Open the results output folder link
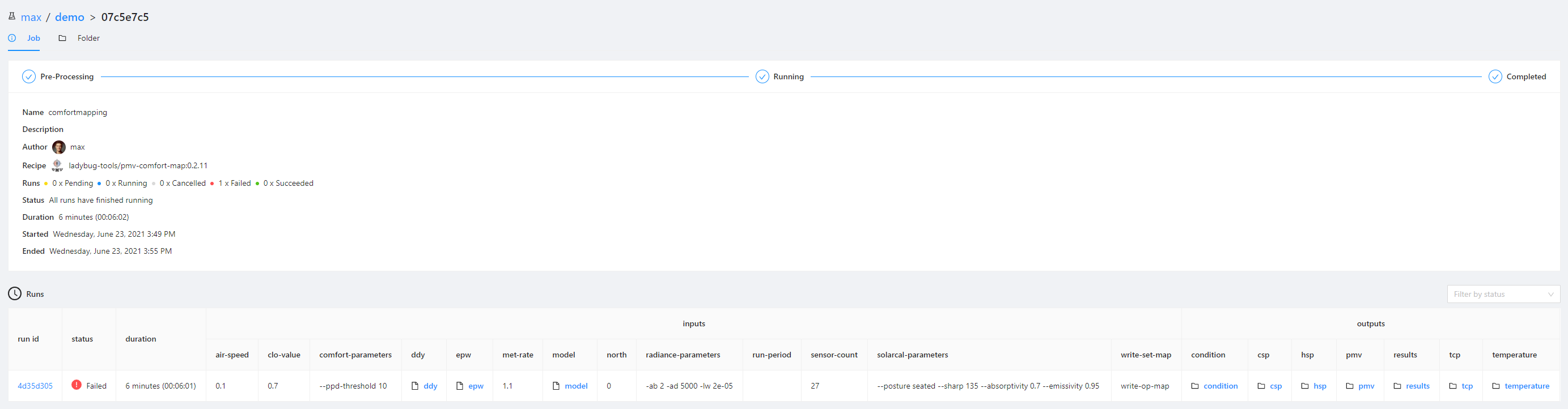Screen dimensions: 1568x409 tap(1418, 386)
